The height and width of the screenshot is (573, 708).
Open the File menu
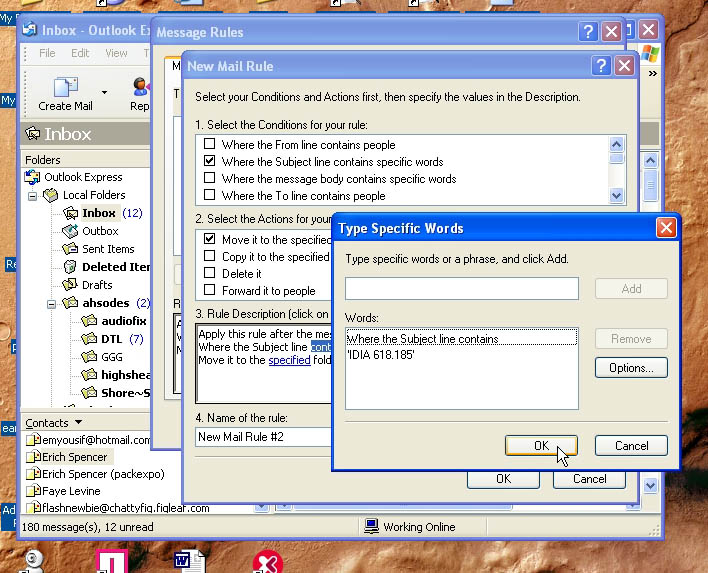[47, 53]
